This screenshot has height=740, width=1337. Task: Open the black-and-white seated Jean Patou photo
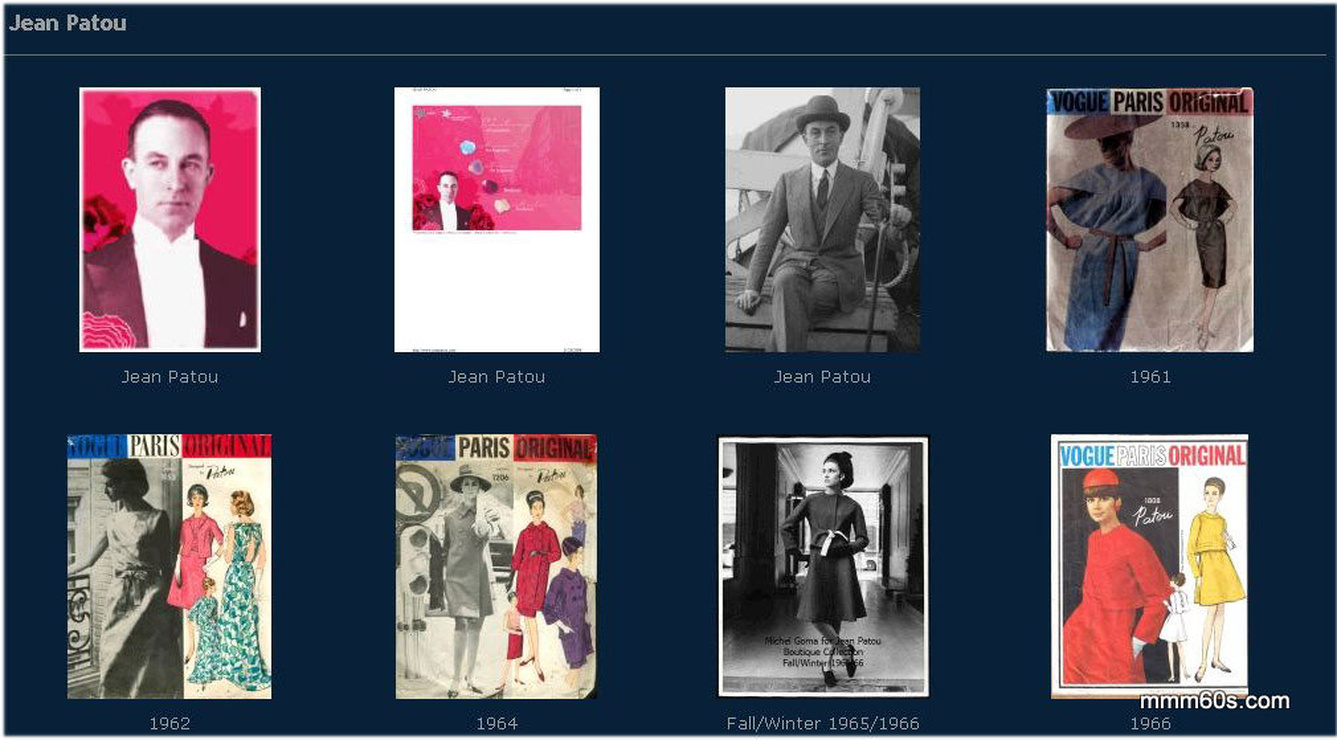823,220
